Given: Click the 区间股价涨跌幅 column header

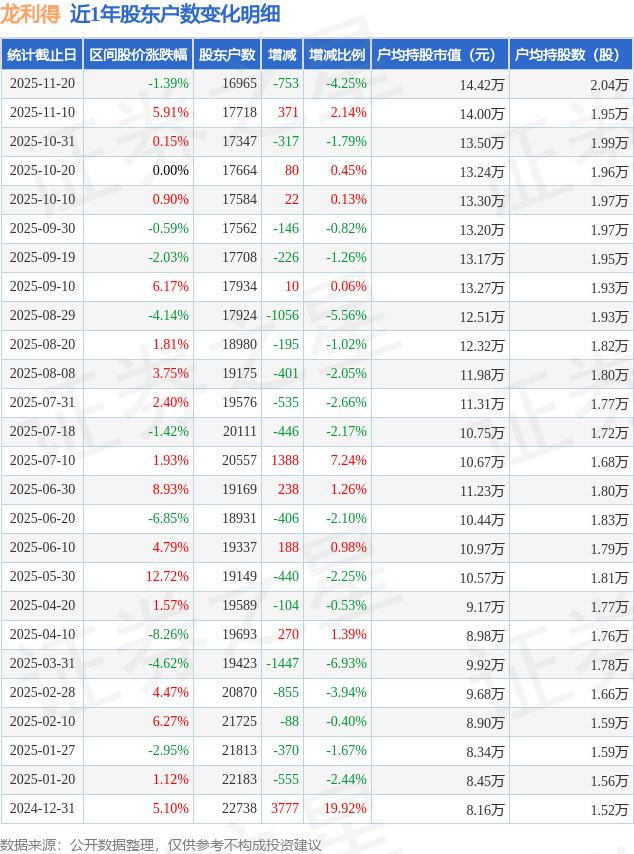Looking at the screenshot, I should [138, 55].
